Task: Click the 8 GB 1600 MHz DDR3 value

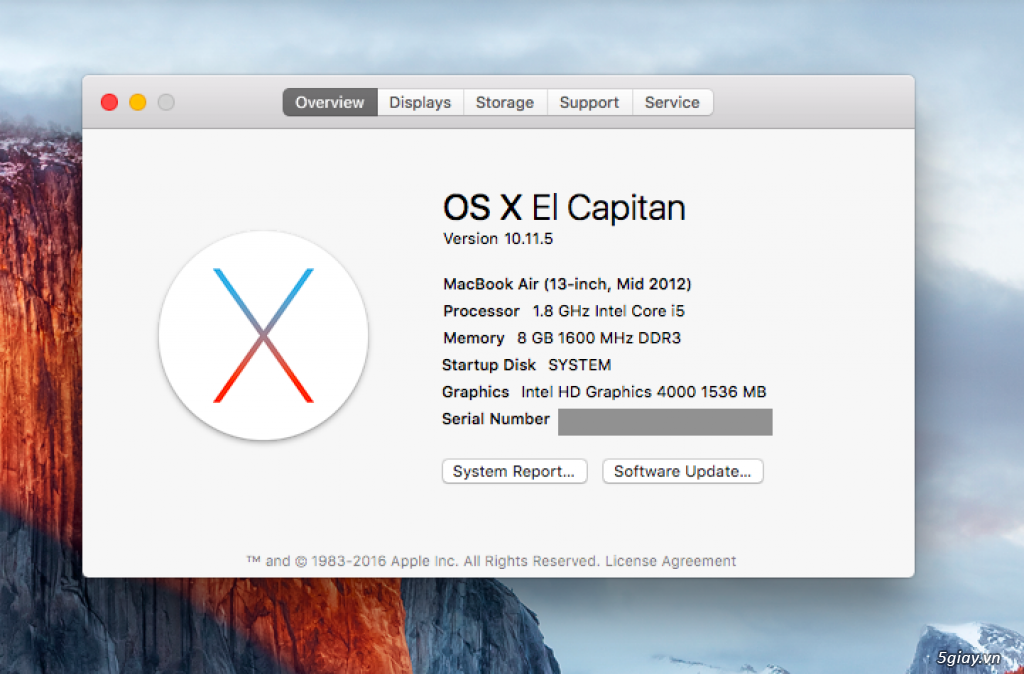Action: click(599, 338)
